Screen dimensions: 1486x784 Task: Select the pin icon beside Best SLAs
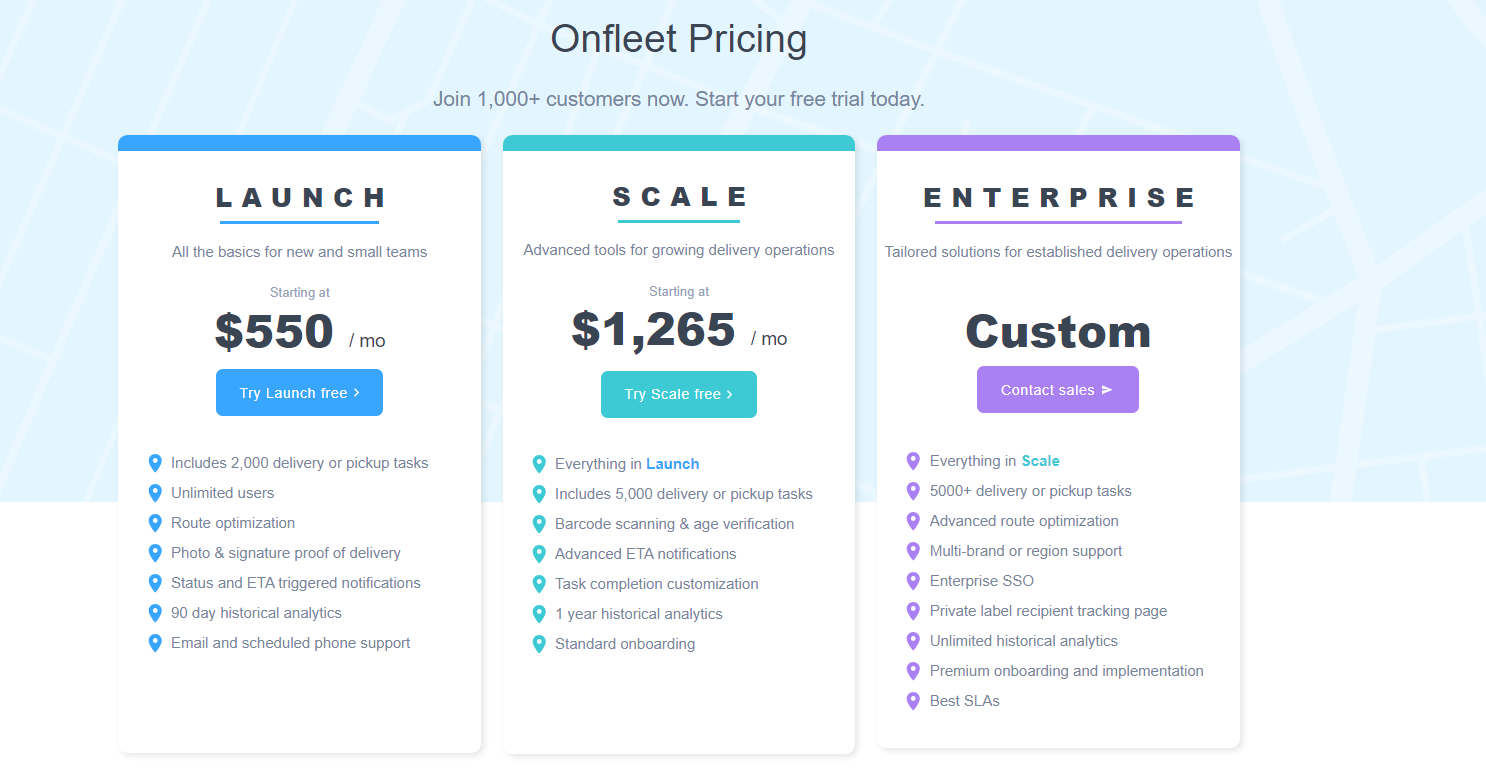coord(913,700)
